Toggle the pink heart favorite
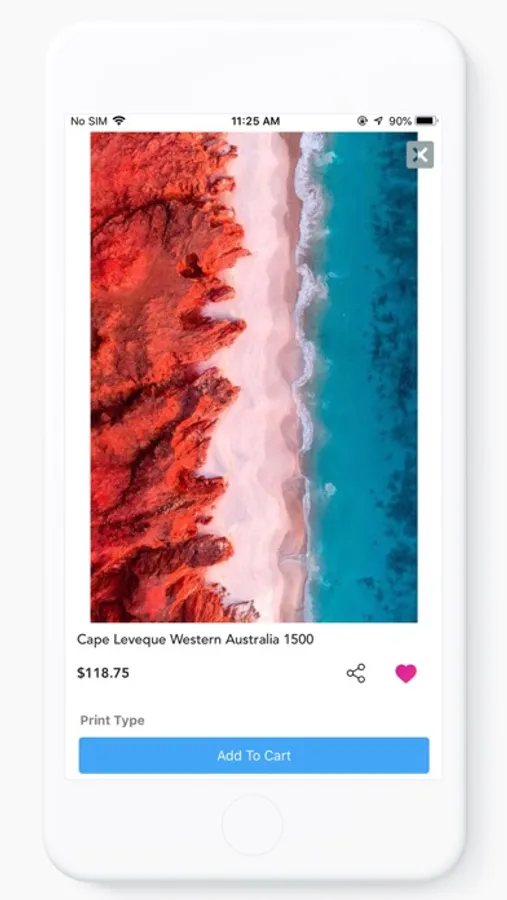This screenshot has height=900, width=507. coord(406,673)
